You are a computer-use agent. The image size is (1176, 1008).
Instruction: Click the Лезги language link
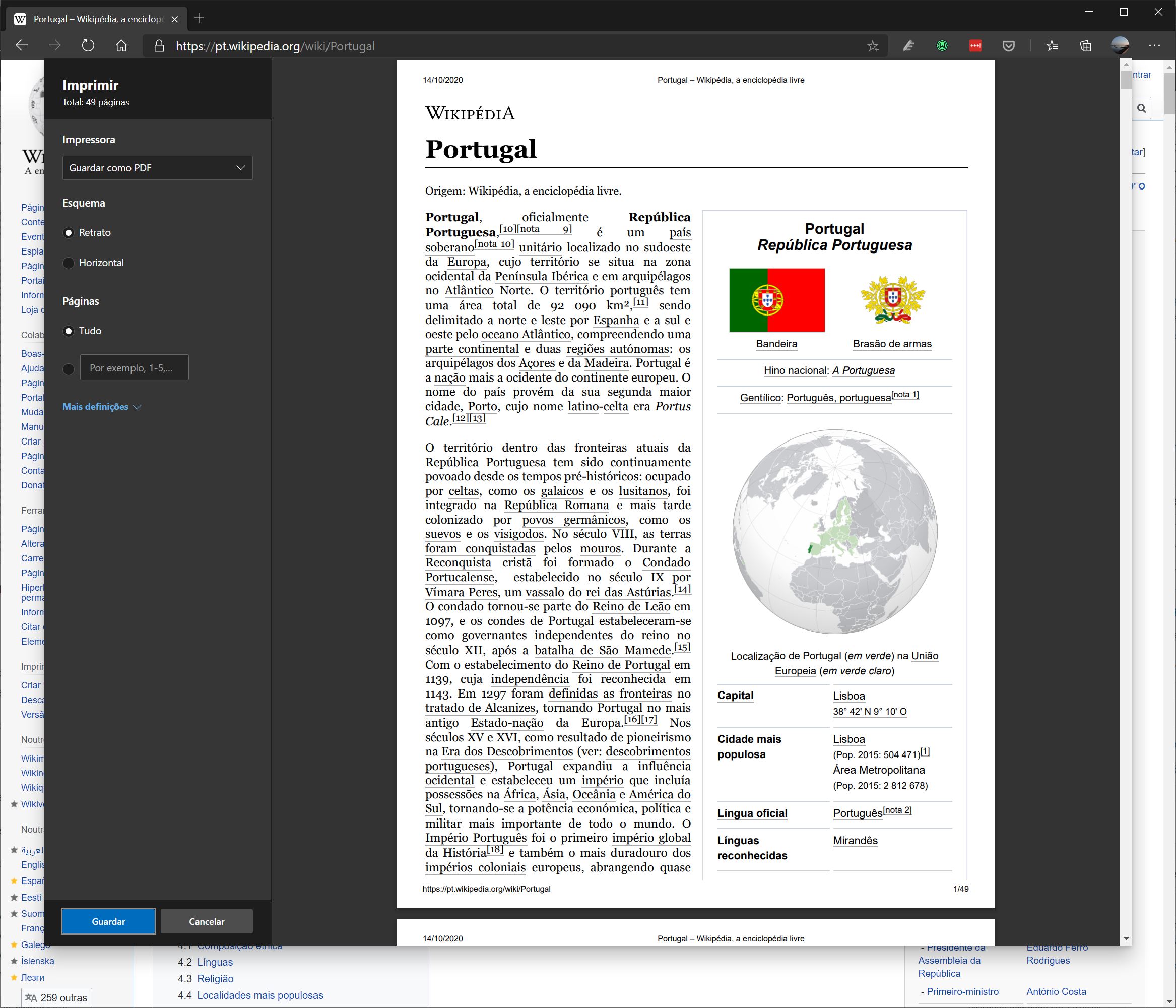tap(32, 977)
